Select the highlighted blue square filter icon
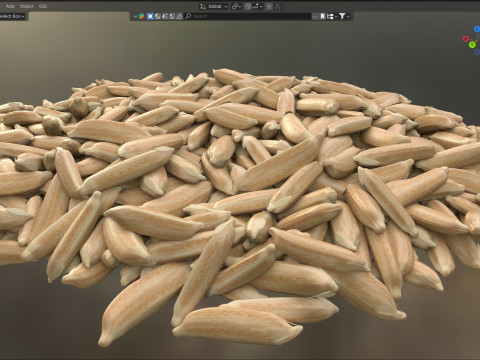 coord(150,16)
